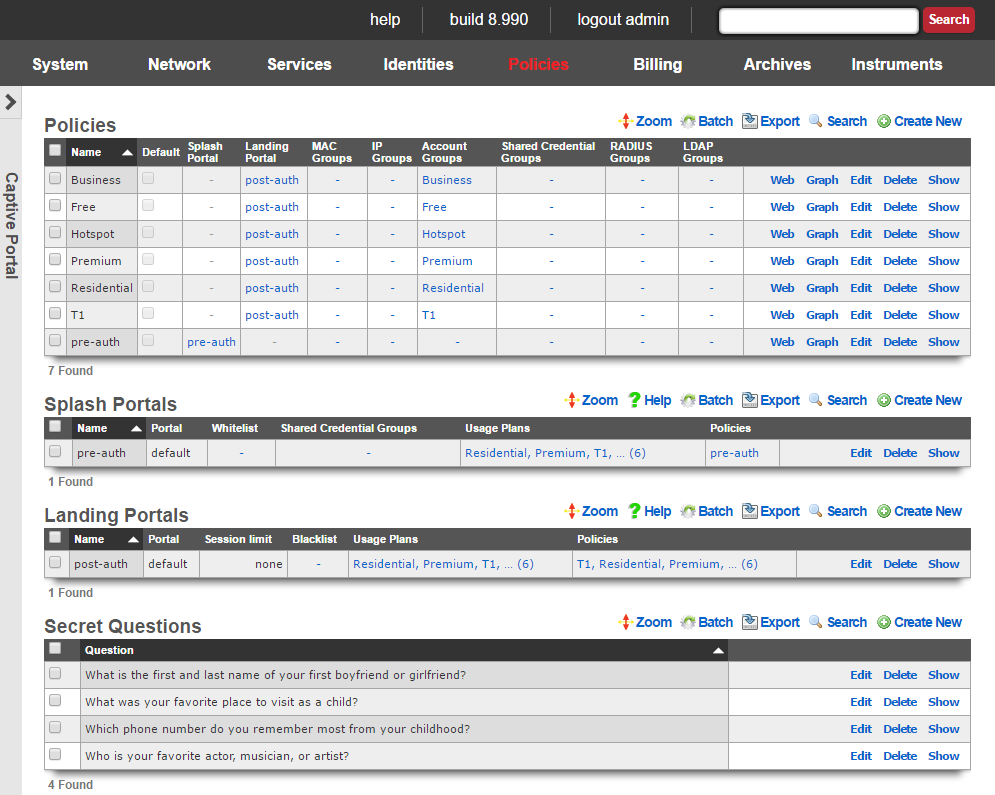Click the Batch gear icon for Policies
995x795 pixels.
tap(688, 121)
